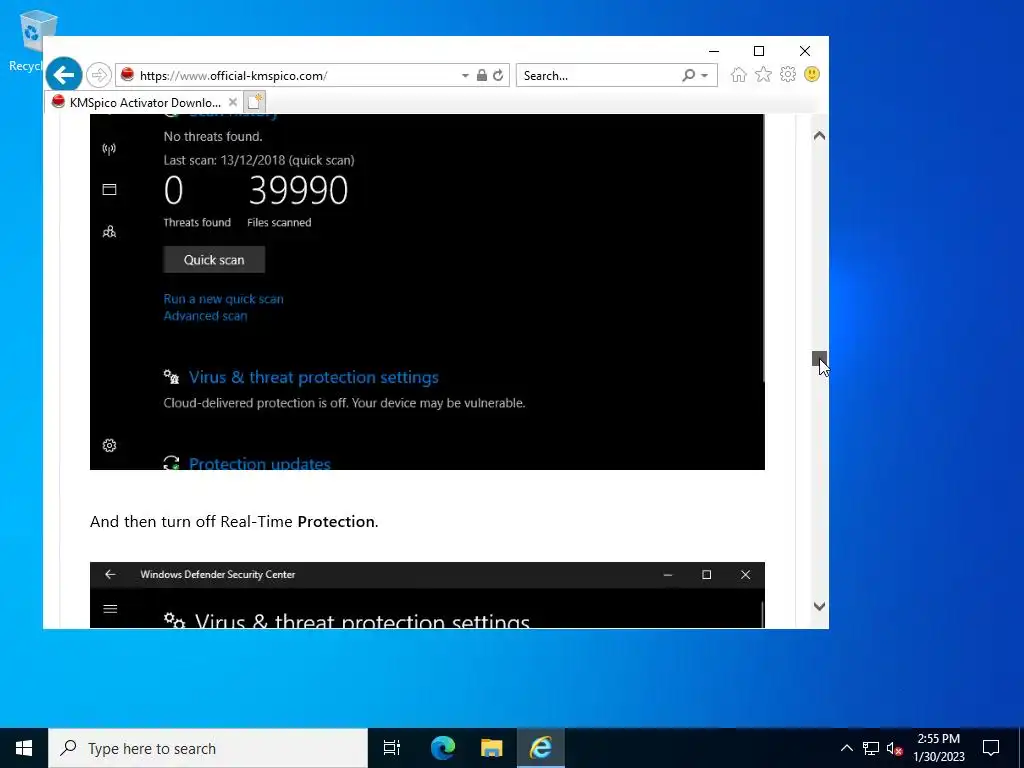Image resolution: width=1024 pixels, height=768 pixels.
Task: Click the Advanced scan link
Action: point(205,316)
